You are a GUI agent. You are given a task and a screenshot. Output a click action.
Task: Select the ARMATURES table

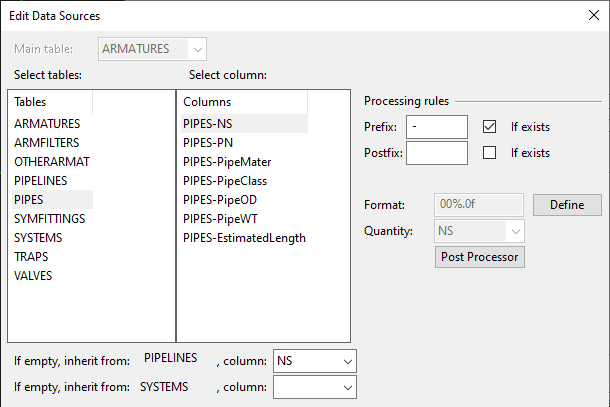45,124
